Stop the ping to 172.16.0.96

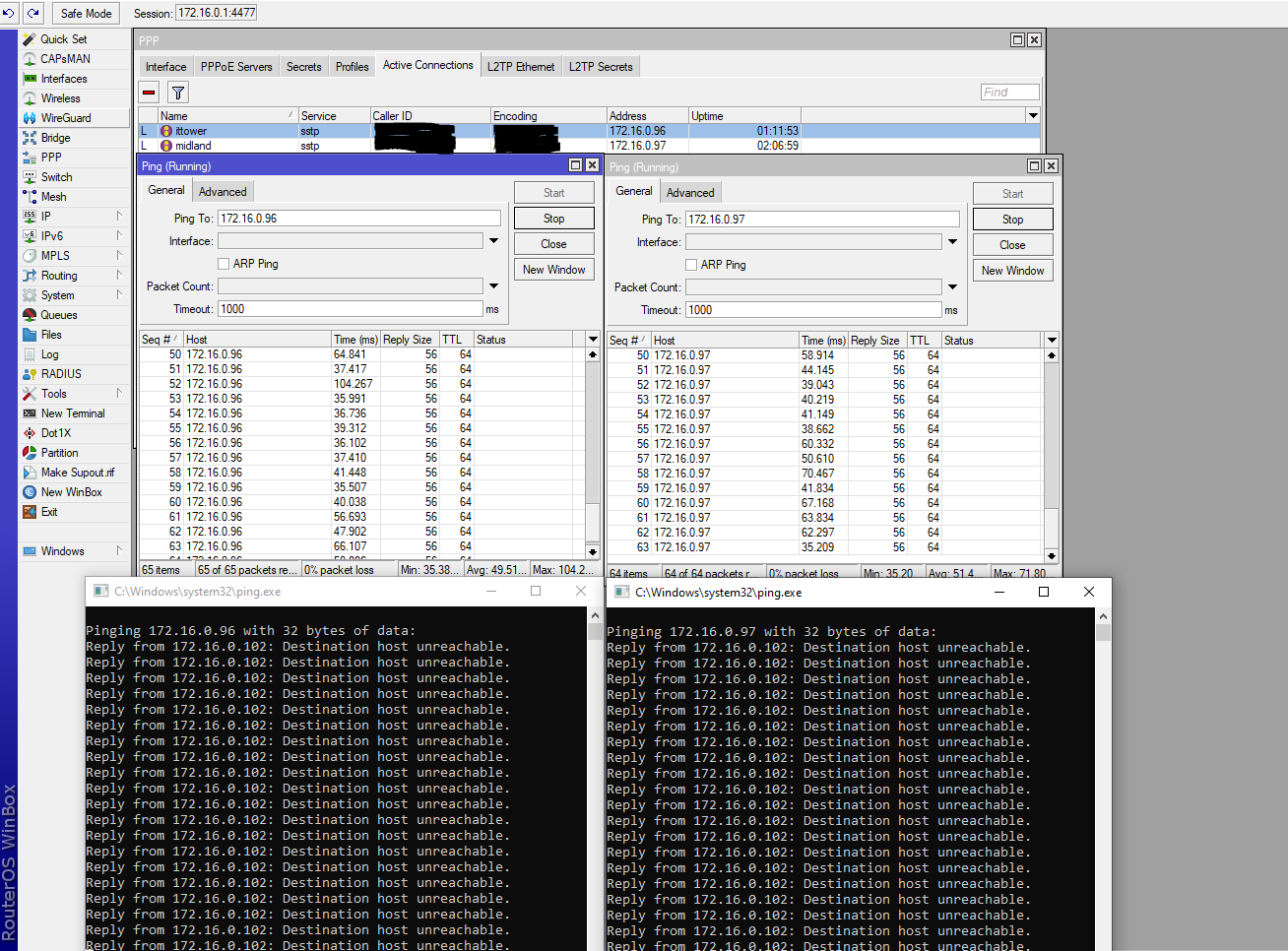tap(553, 219)
